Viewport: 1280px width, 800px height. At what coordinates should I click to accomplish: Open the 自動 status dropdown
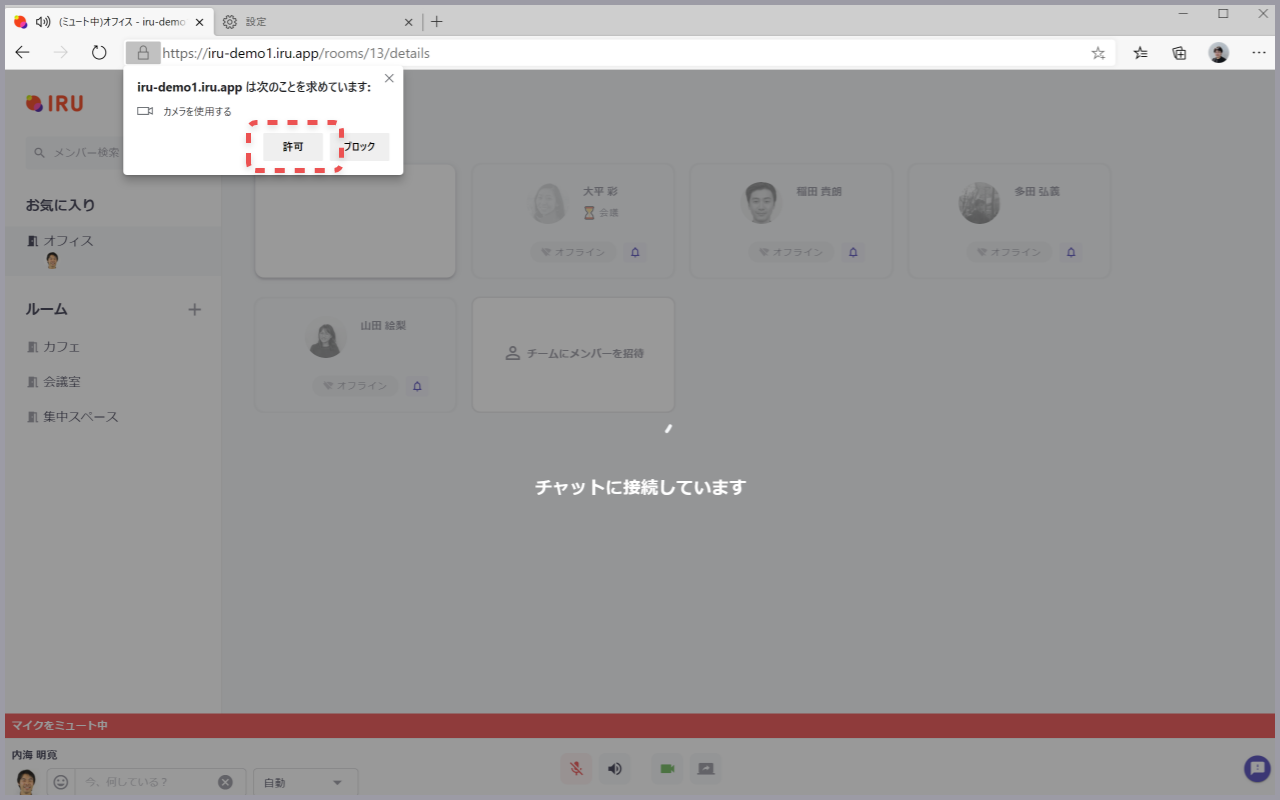click(305, 782)
